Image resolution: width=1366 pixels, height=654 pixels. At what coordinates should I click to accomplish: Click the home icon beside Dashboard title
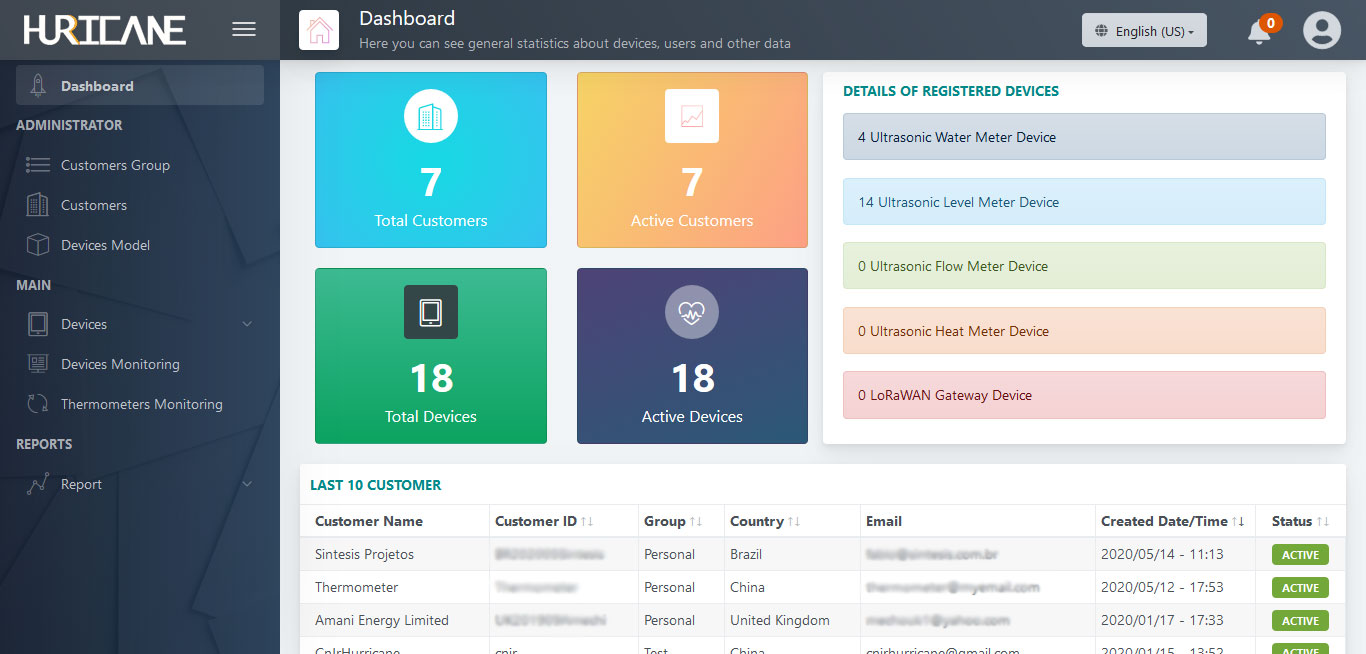pyautogui.click(x=319, y=30)
